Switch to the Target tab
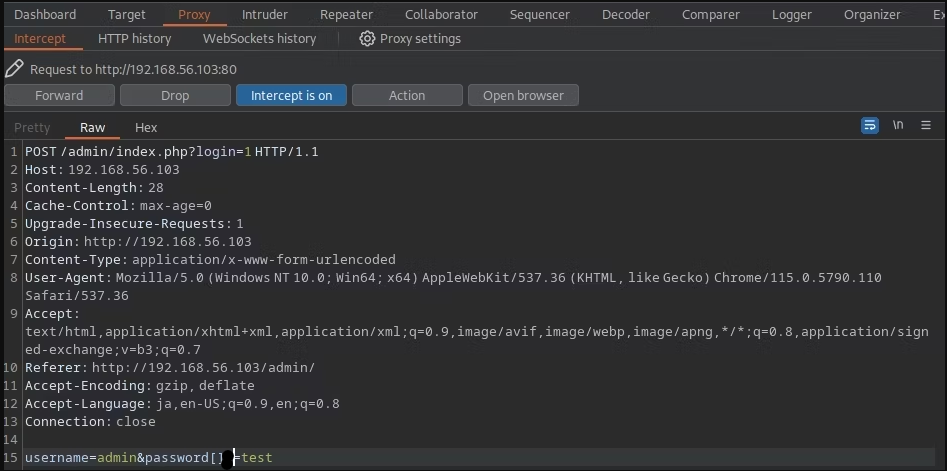Viewport: 947px width, 471px height. click(127, 14)
